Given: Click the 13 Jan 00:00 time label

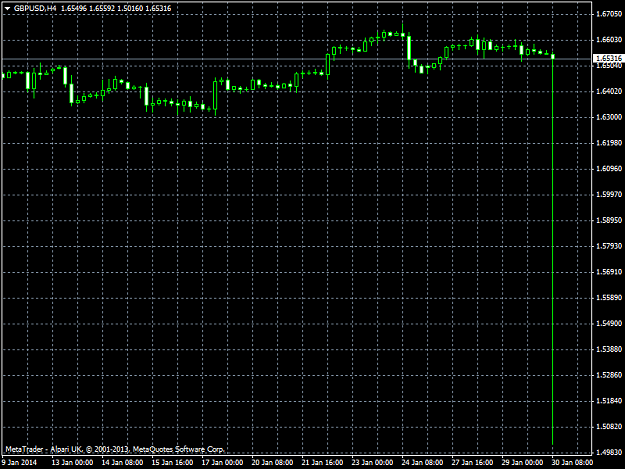Looking at the screenshot, I should (73, 462).
